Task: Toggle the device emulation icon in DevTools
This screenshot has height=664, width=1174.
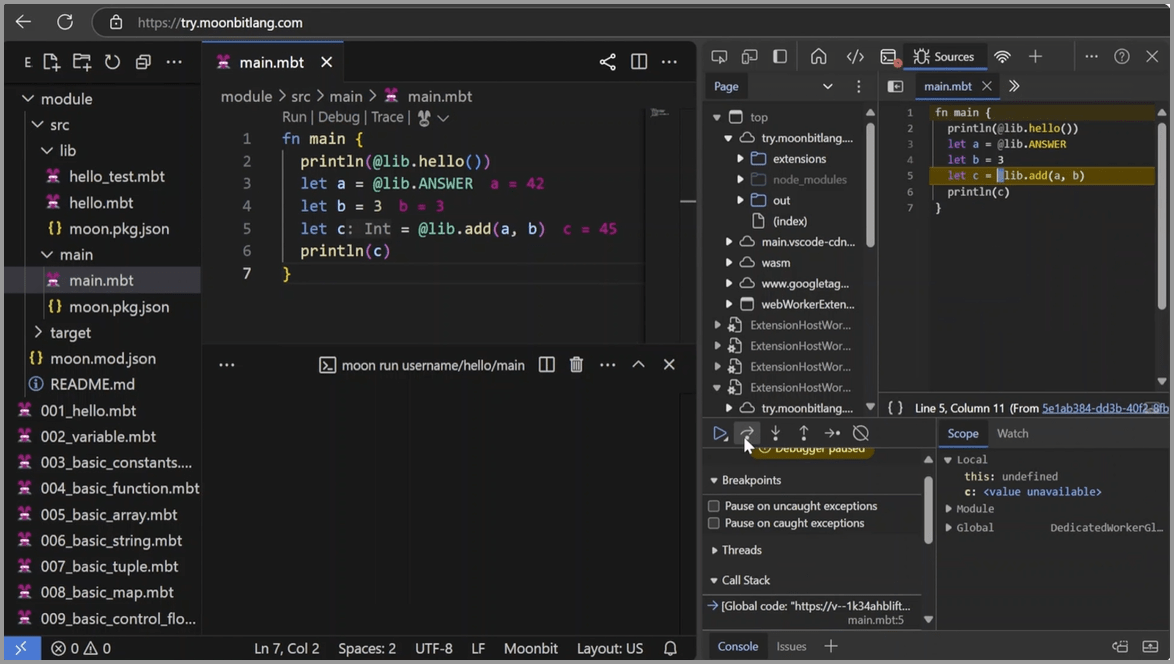Action: [749, 57]
